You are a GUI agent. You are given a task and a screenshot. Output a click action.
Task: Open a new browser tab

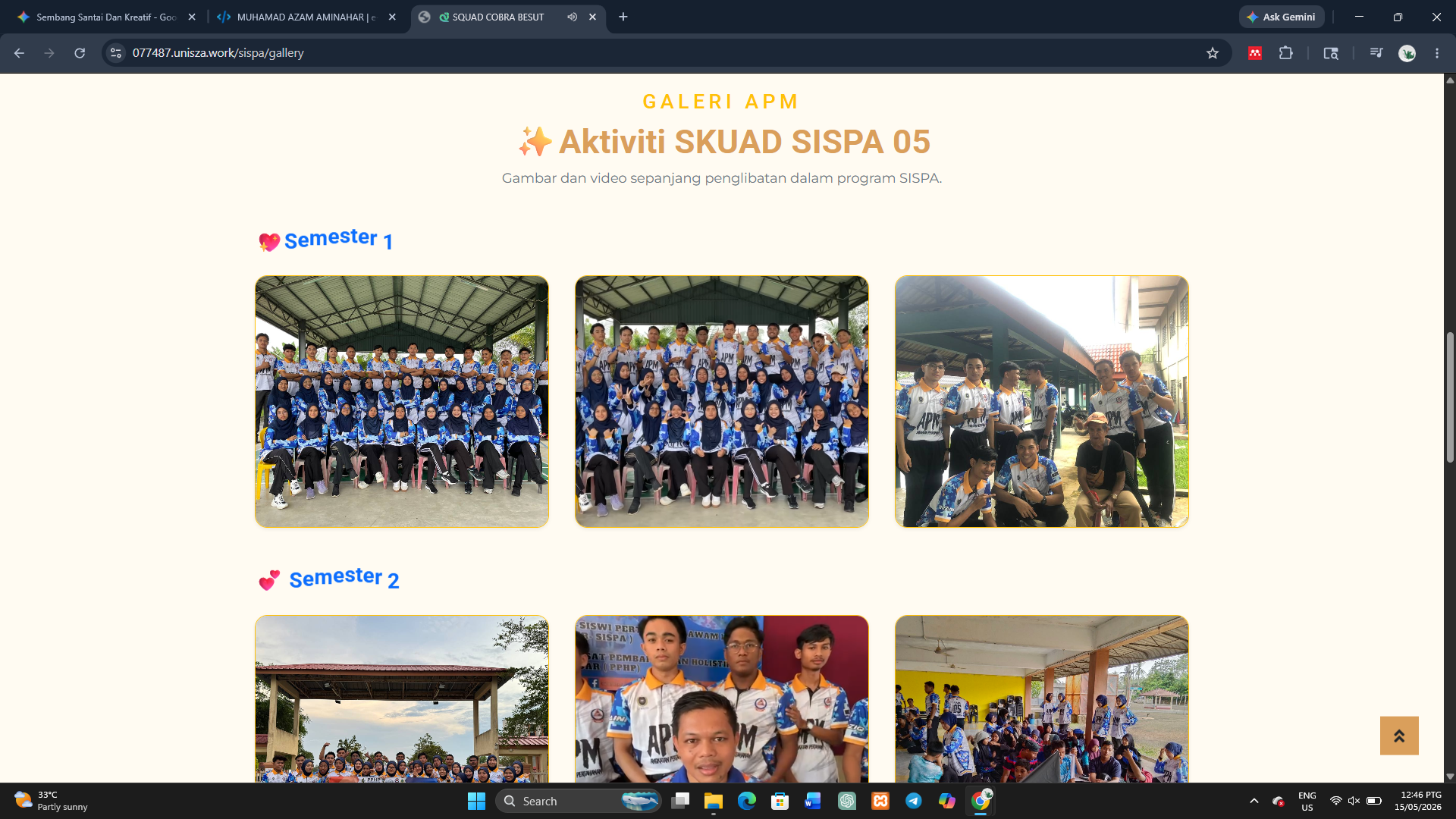[623, 17]
